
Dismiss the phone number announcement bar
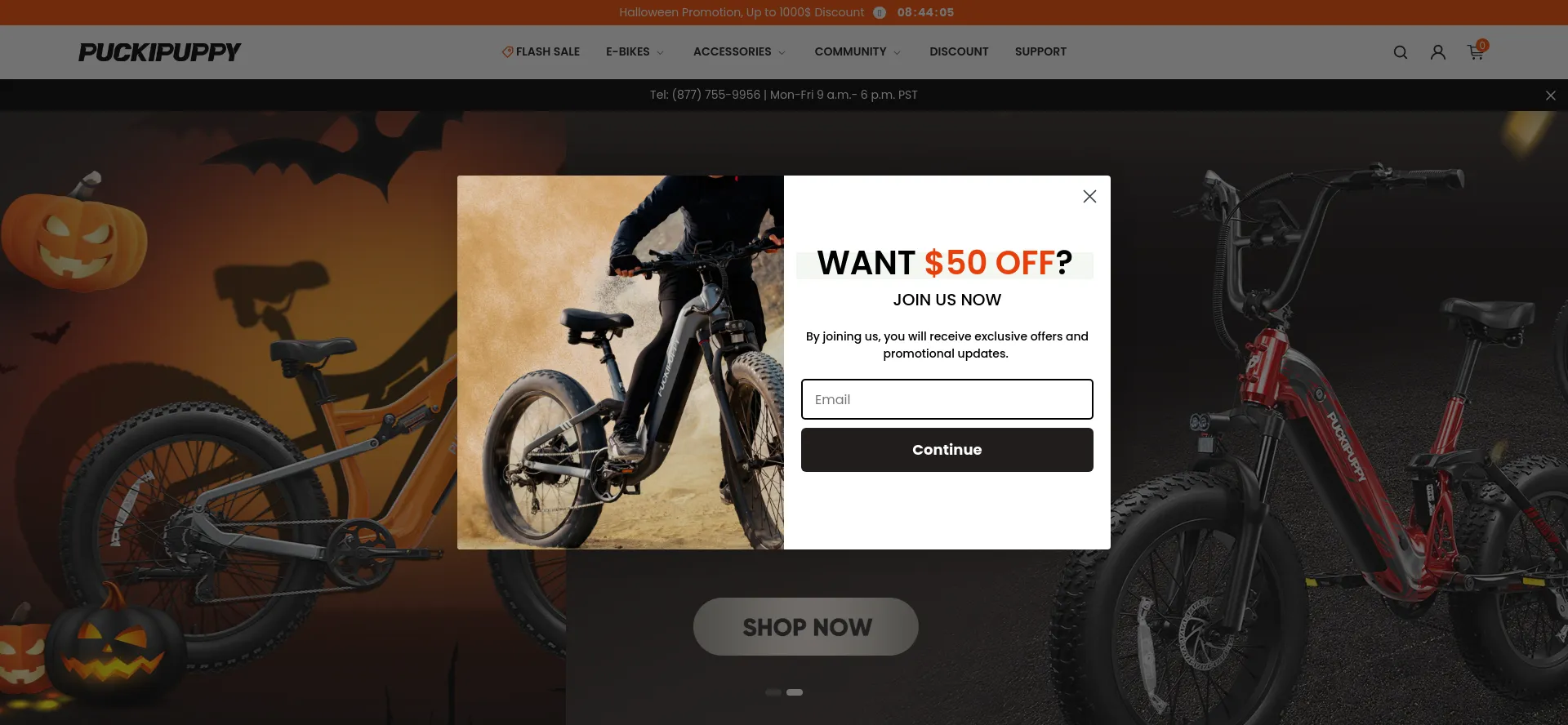click(1550, 96)
